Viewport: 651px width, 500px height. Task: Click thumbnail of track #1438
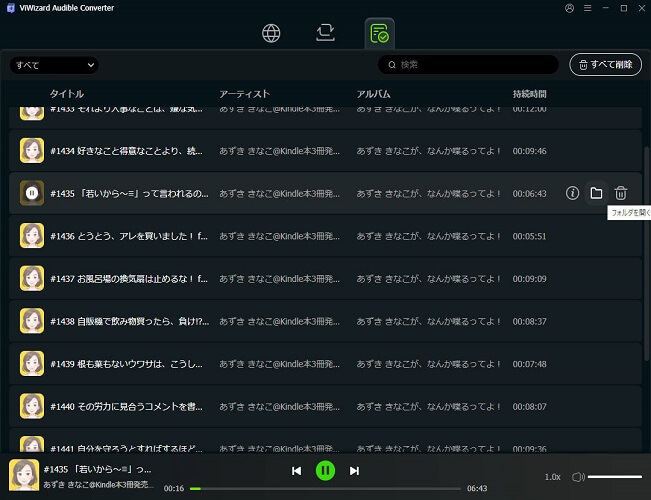coord(32,321)
